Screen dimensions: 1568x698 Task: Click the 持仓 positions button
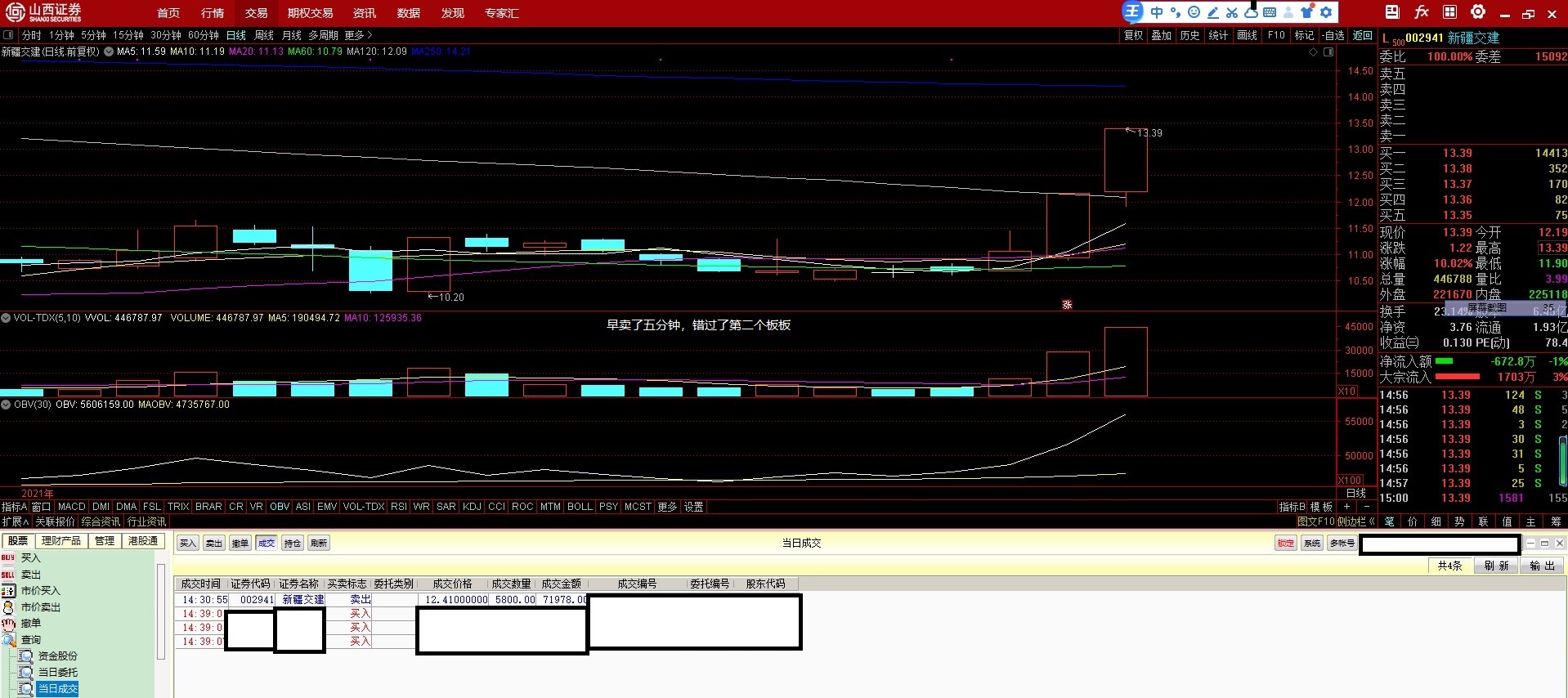(x=293, y=544)
